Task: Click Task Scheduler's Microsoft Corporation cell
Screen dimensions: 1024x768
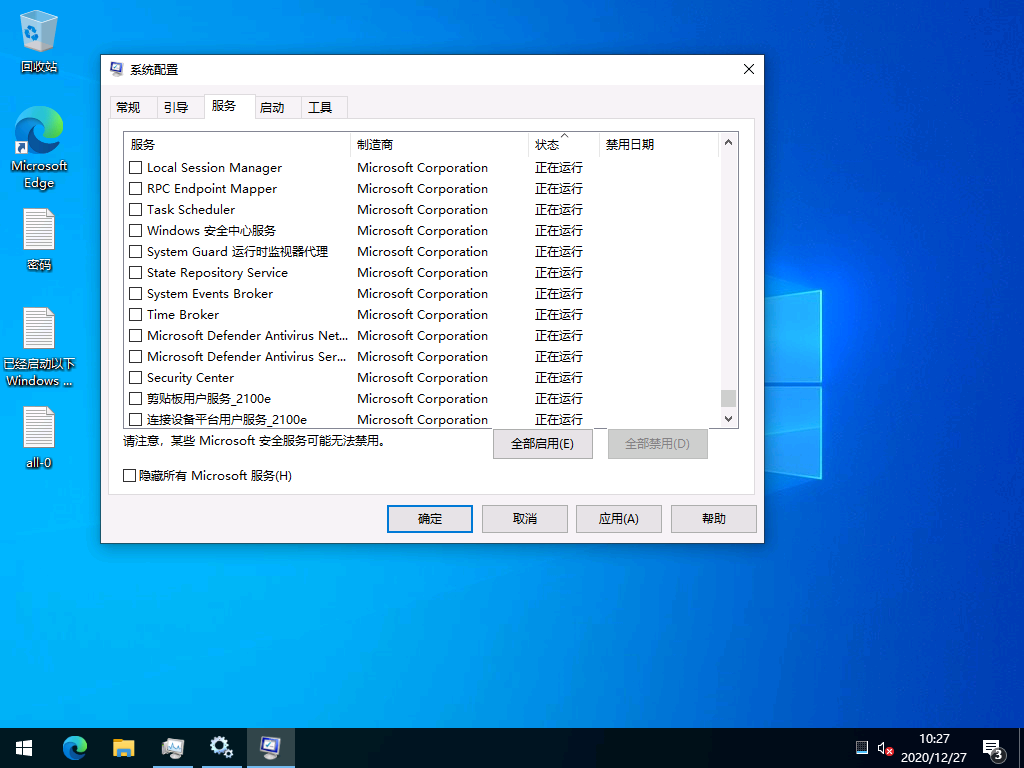Action: point(423,210)
